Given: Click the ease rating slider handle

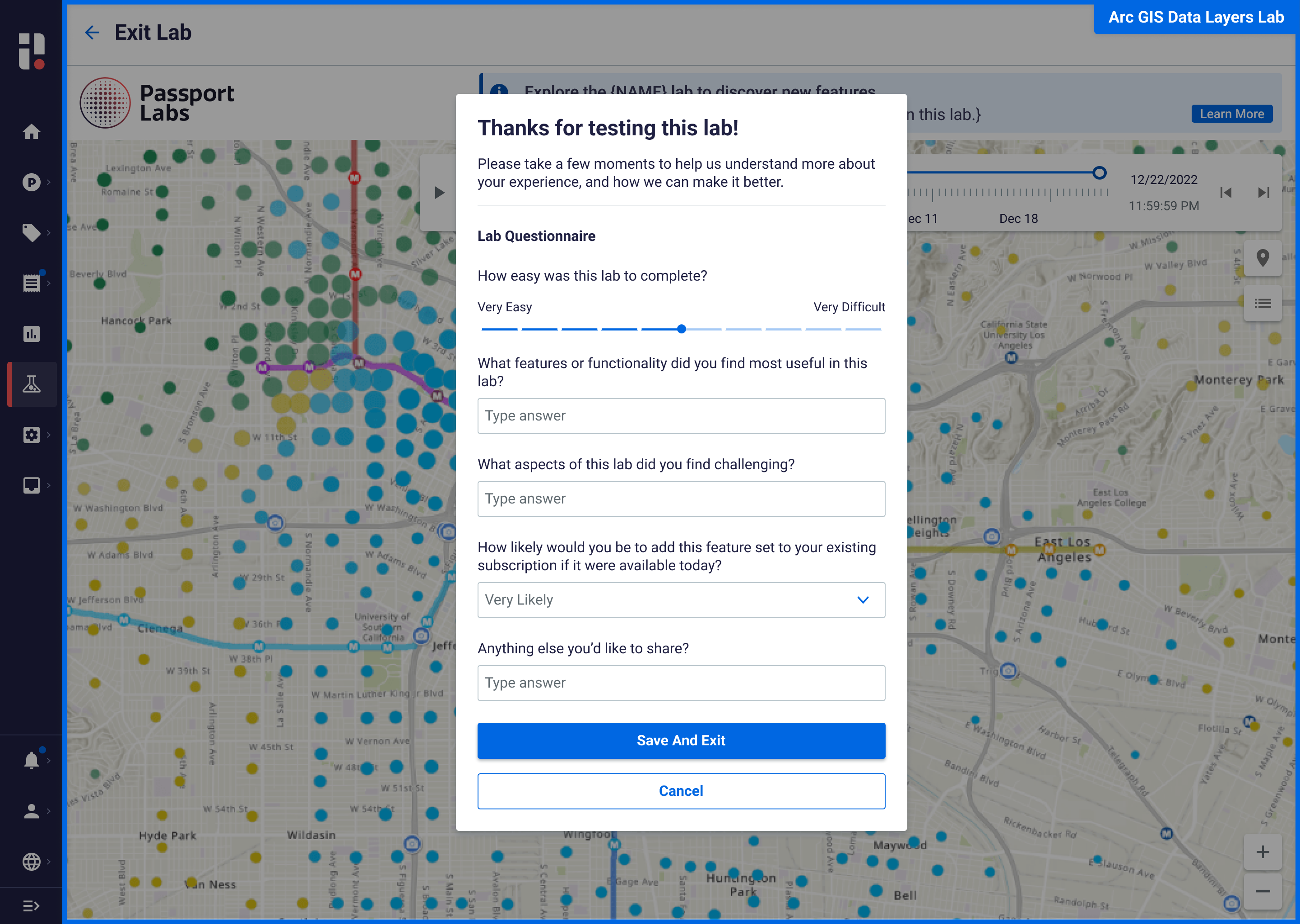Looking at the screenshot, I should pos(681,329).
